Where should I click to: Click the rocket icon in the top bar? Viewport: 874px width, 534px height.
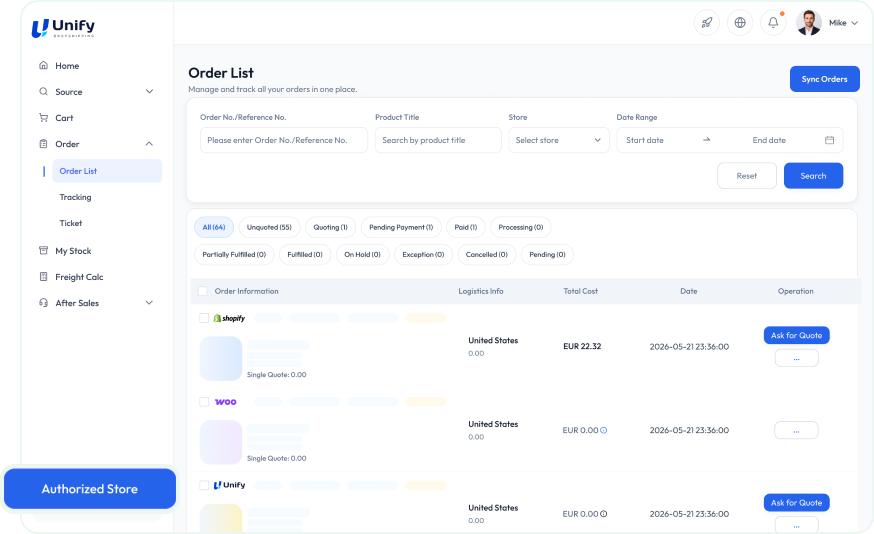(707, 23)
